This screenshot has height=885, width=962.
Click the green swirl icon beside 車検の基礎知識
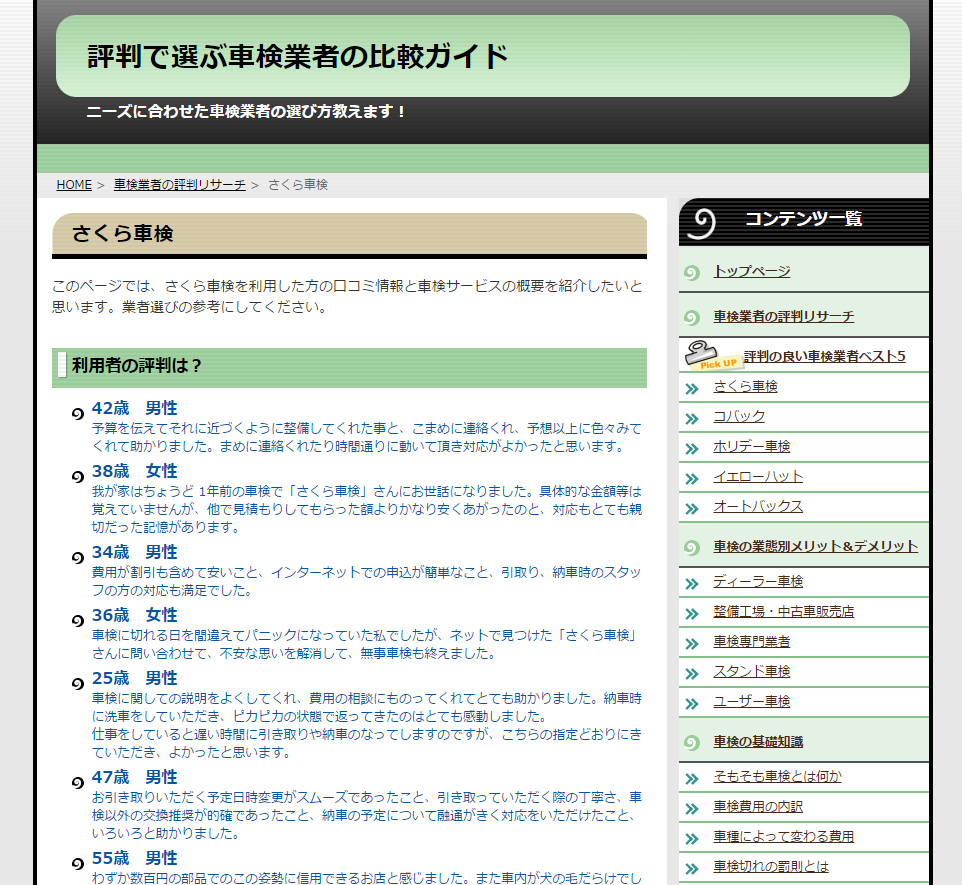(x=691, y=743)
